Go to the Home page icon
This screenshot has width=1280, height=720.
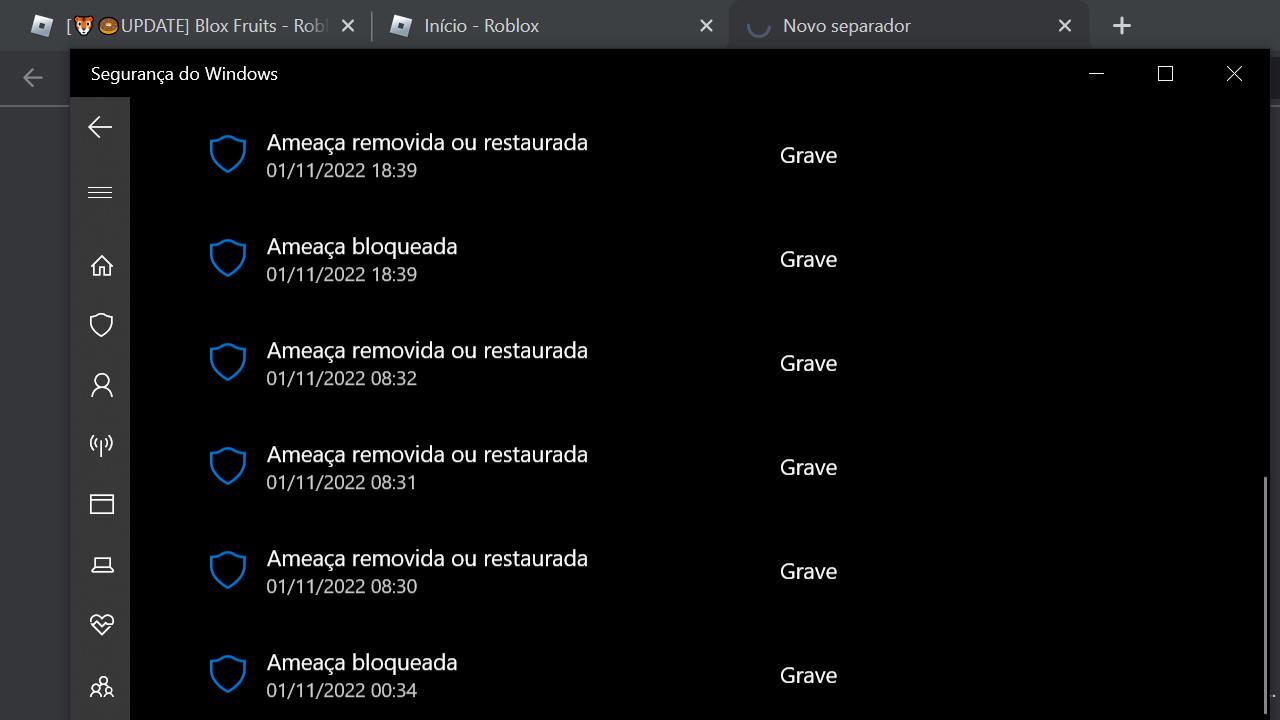tap(101, 266)
